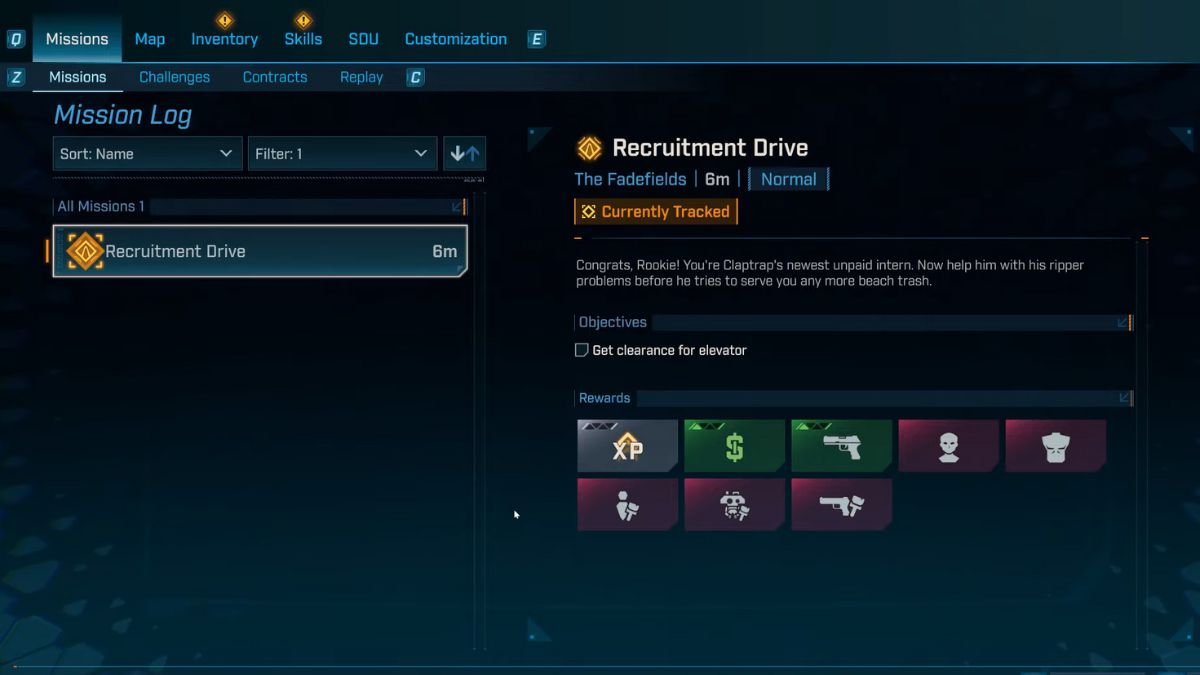
Task: Click the body skin reward icon
Action: point(1055,446)
